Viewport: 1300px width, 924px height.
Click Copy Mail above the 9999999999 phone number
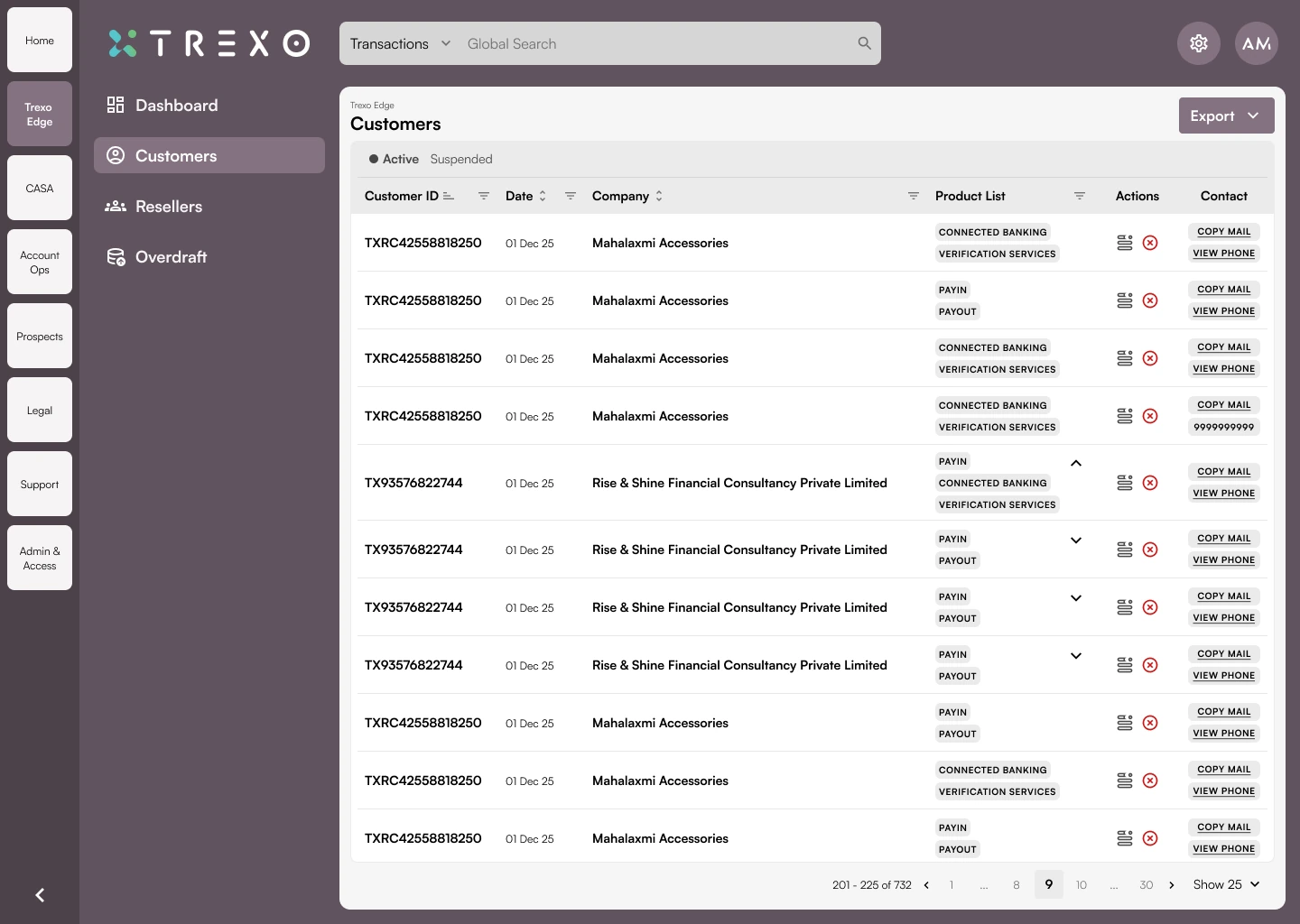(1224, 405)
